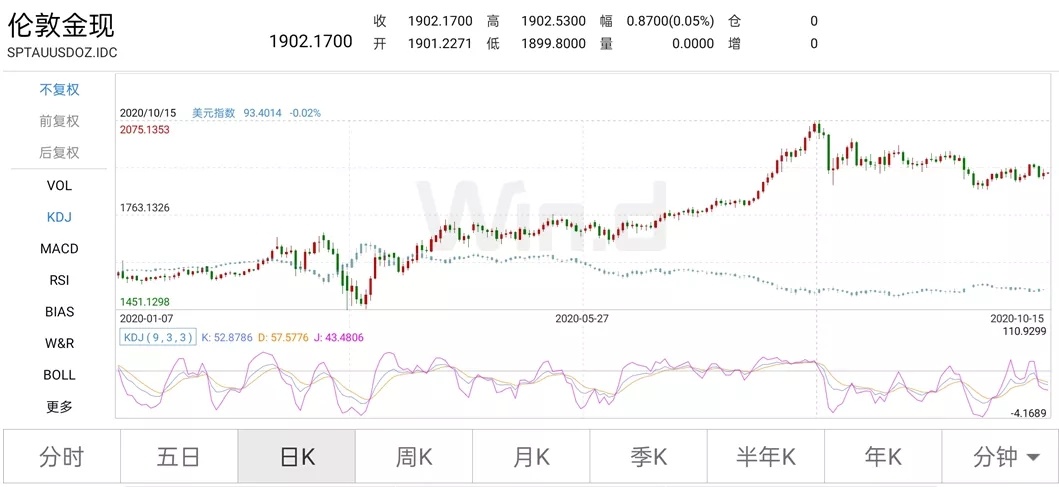
Task: Enable BOLL bands indicator
Action: tap(59, 375)
